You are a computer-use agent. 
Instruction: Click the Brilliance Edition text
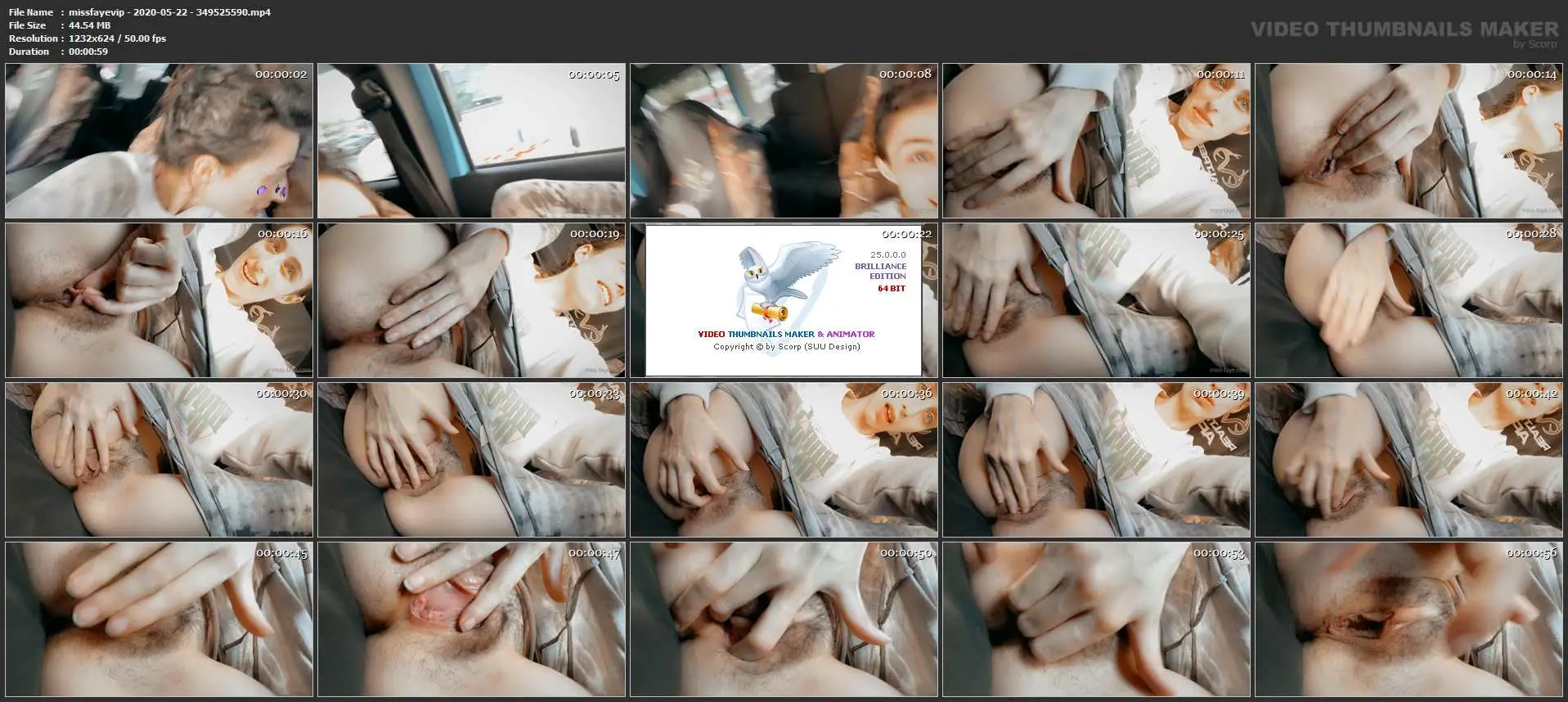click(880, 271)
